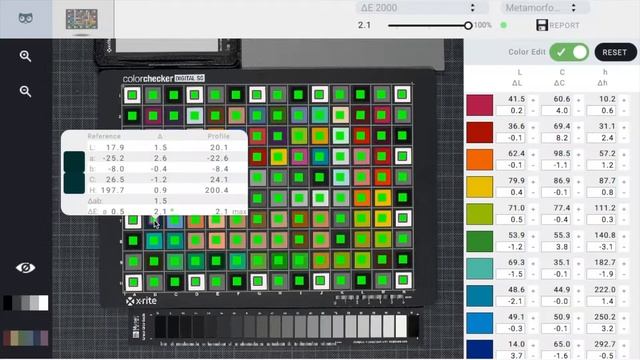Click plus button beside L 41.5
This screenshot has height=360, width=640.
(x=533, y=100)
